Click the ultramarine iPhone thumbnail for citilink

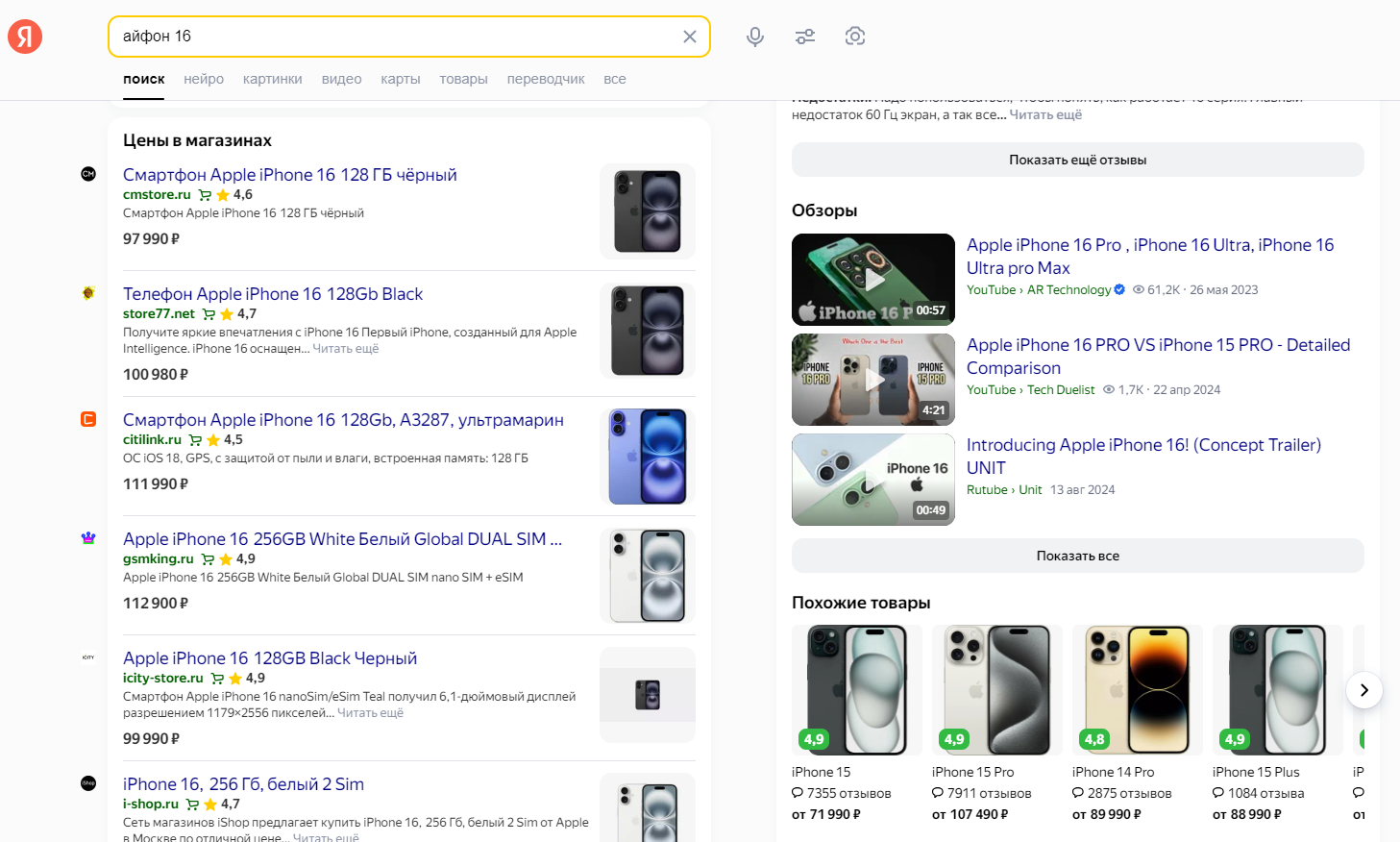(648, 457)
